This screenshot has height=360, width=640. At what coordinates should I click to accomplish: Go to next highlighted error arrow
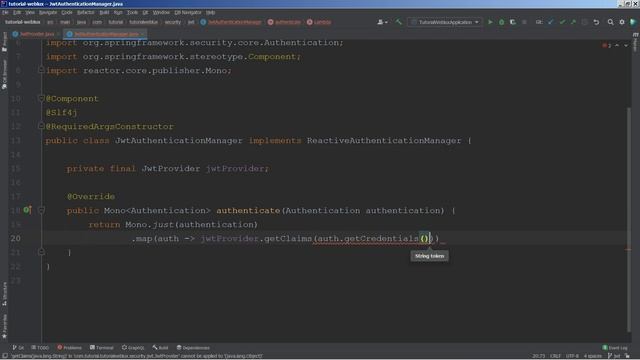[x=626, y=45]
